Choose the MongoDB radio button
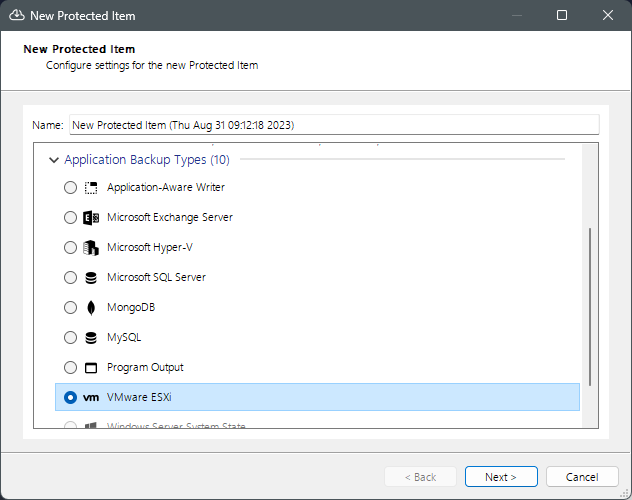Image resolution: width=632 pixels, height=500 pixels. tap(70, 307)
